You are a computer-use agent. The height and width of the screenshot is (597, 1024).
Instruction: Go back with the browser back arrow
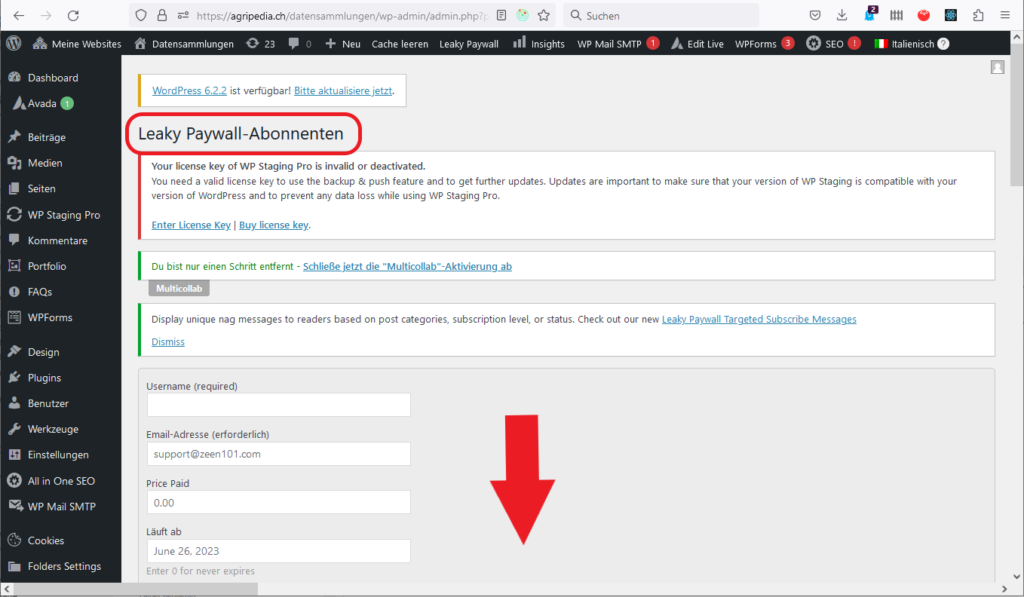point(19,16)
